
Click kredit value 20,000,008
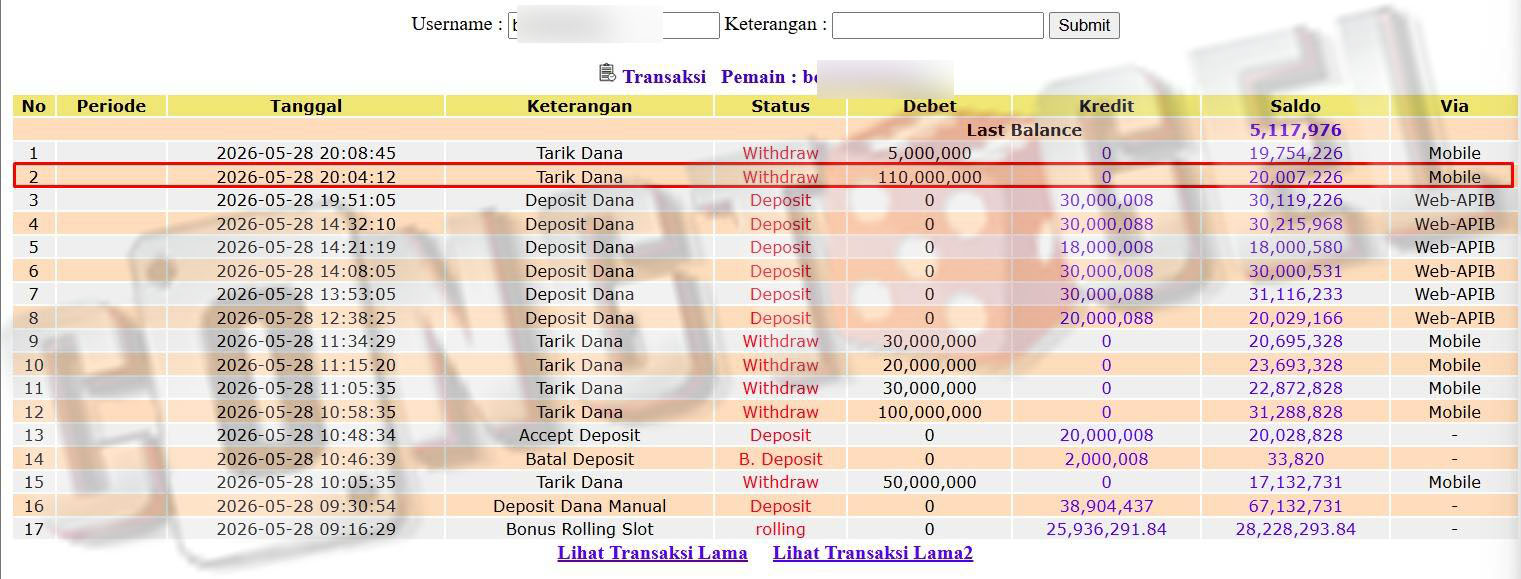click(1106, 435)
